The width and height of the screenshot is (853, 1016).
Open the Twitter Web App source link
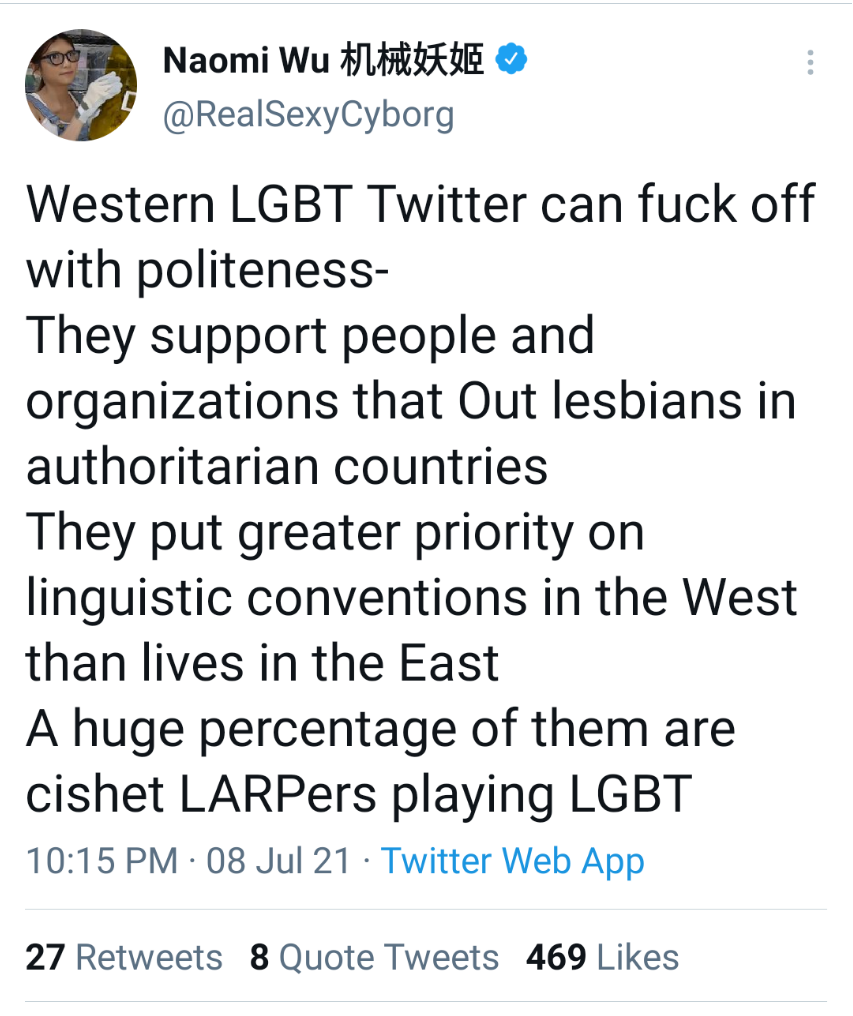pos(512,861)
